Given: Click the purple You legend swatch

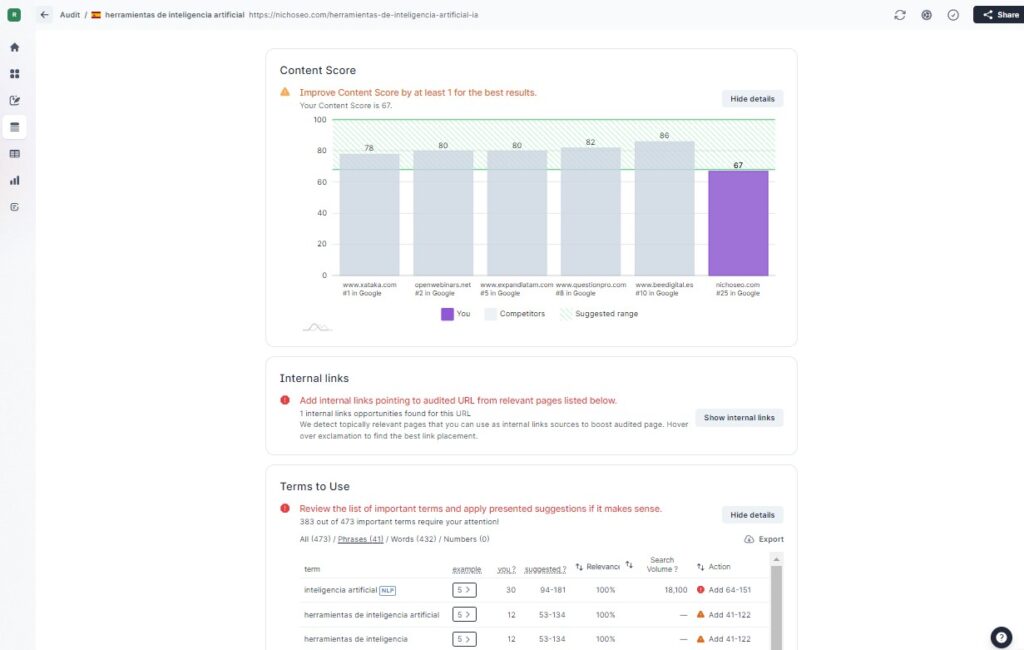Looking at the screenshot, I should tap(447, 314).
